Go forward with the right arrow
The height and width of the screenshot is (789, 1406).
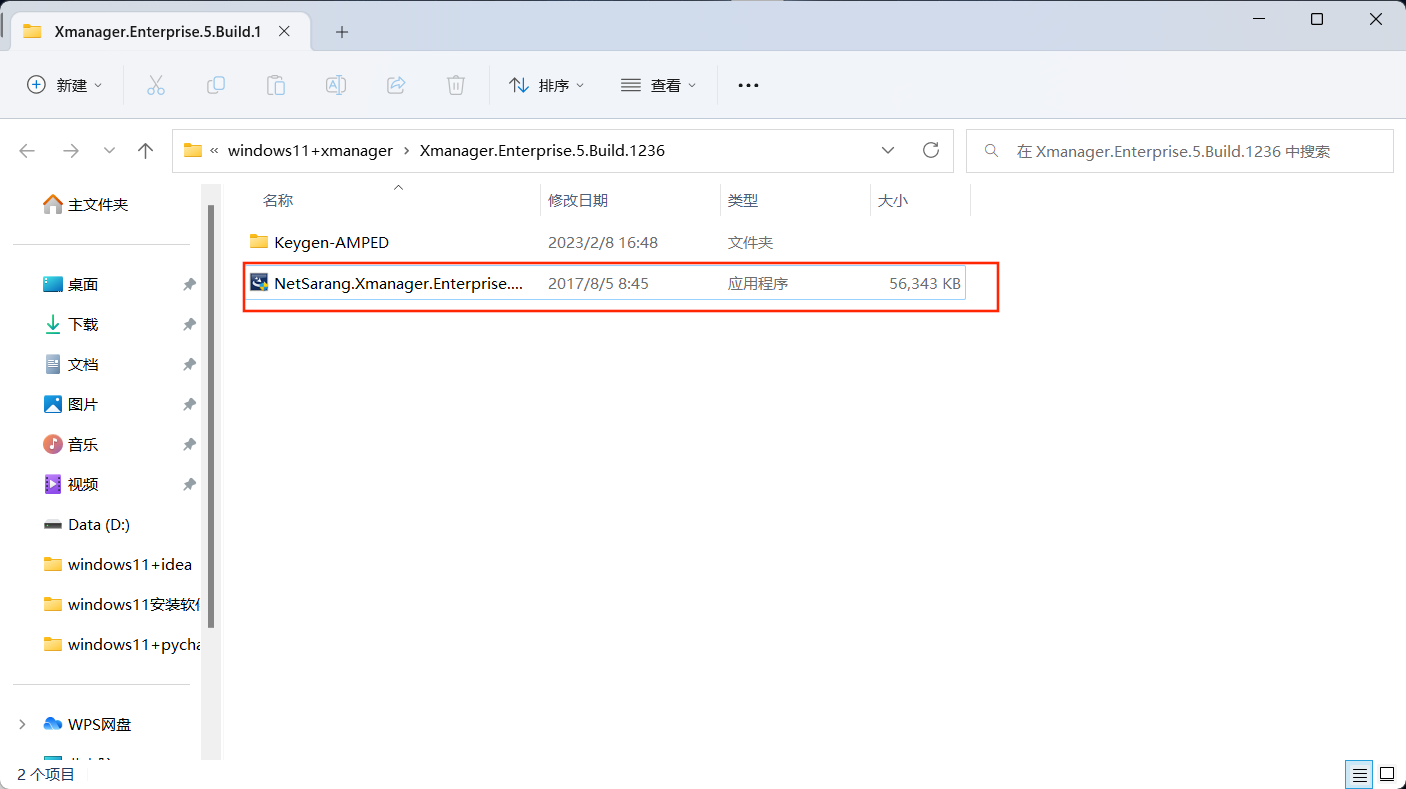tap(71, 151)
